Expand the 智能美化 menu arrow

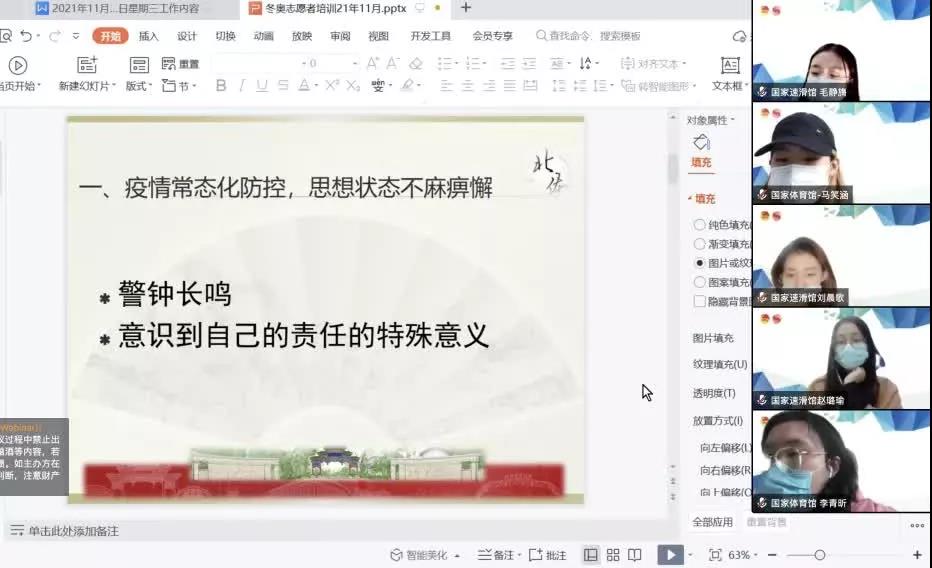457,556
